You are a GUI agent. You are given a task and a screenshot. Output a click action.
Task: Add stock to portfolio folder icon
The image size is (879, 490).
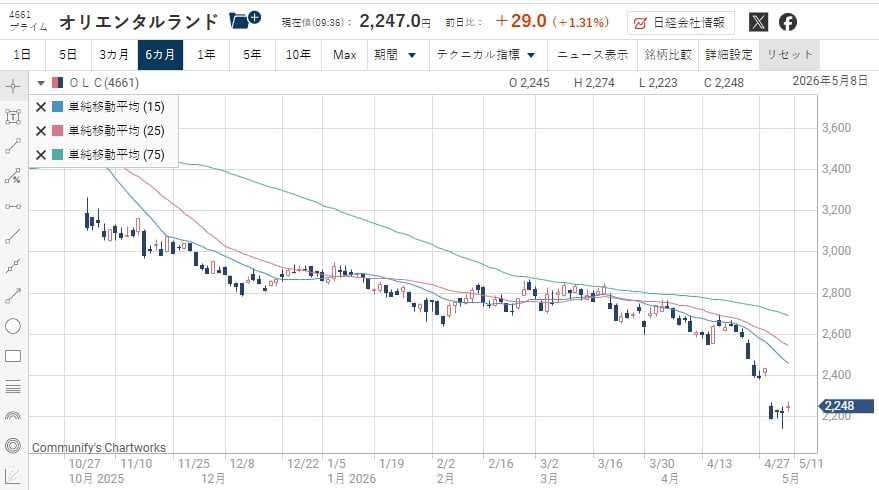pos(244,20)
